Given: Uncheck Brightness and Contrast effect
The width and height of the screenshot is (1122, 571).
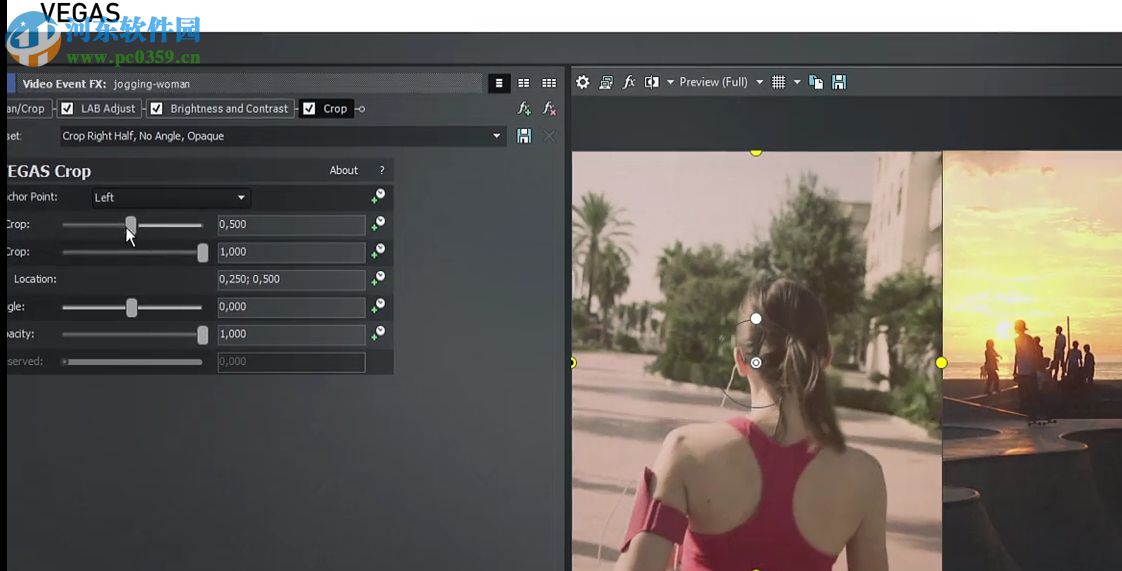Looking at the screenshot, I should click(x=156, y=109).
